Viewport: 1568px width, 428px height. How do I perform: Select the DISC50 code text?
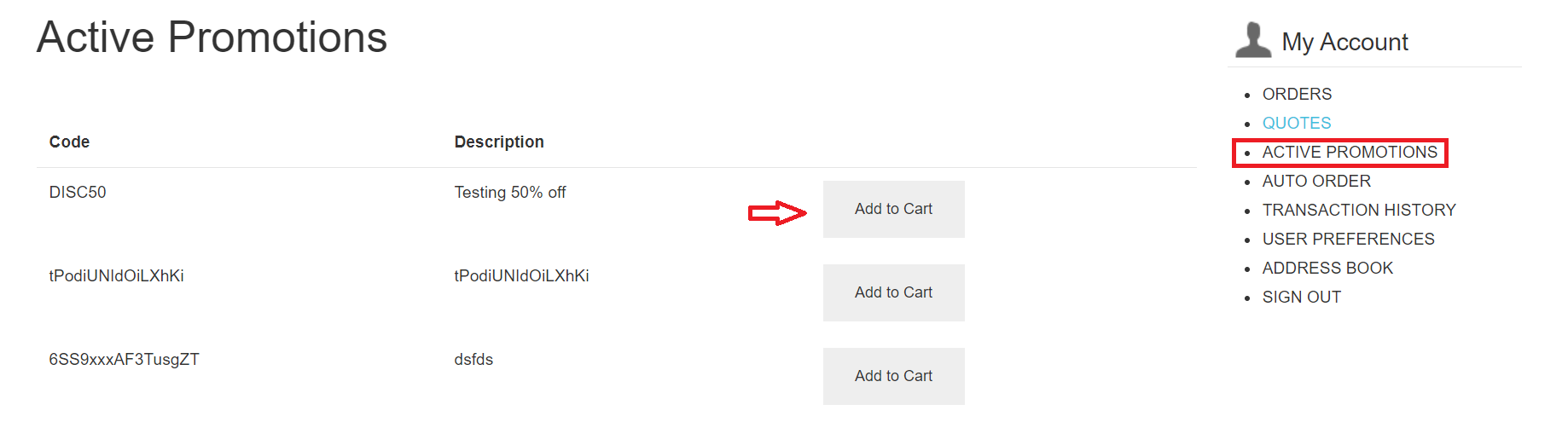[x=78, y=192]
